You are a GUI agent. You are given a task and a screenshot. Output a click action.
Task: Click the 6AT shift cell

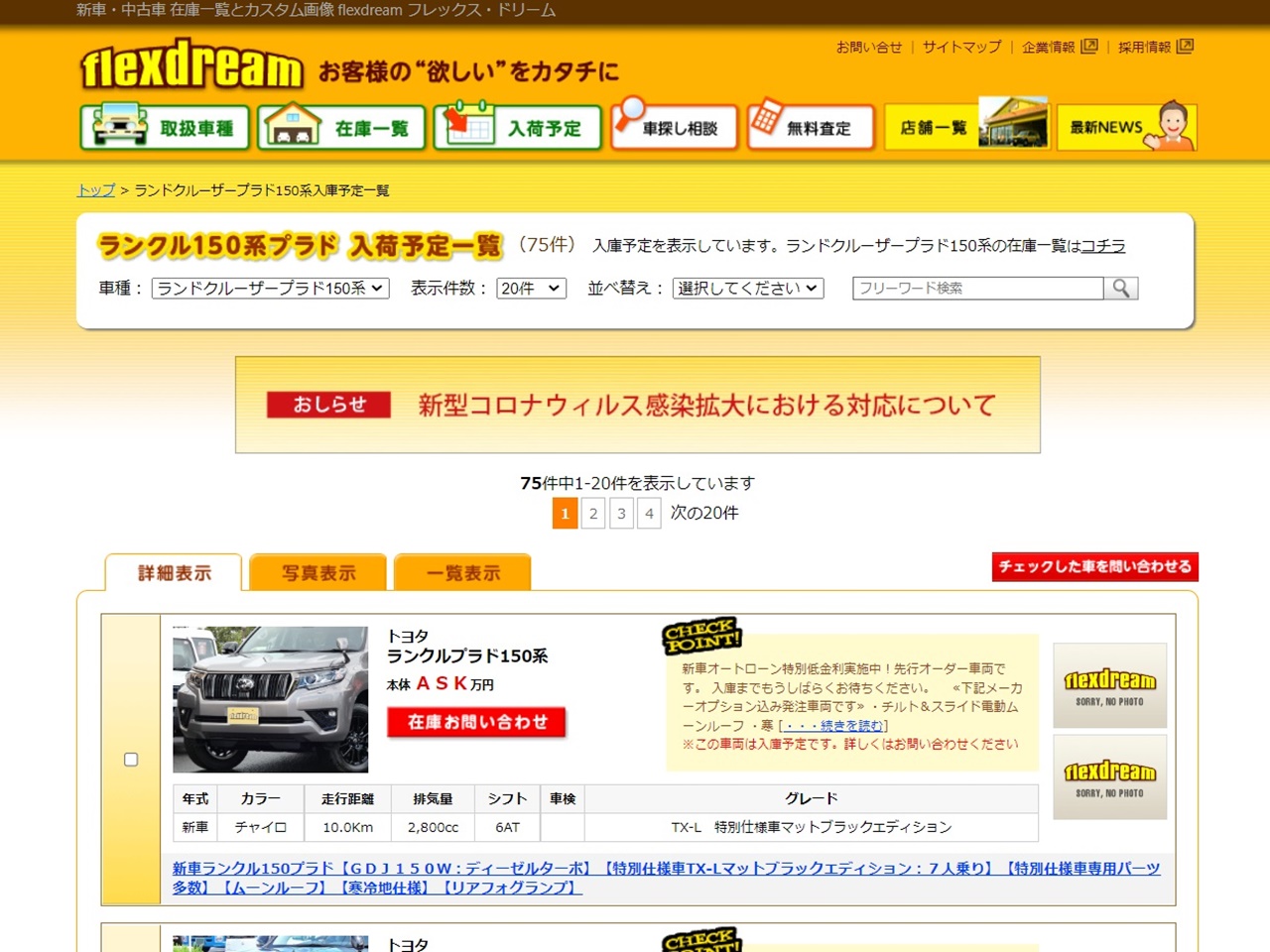[x=507, y=827]
